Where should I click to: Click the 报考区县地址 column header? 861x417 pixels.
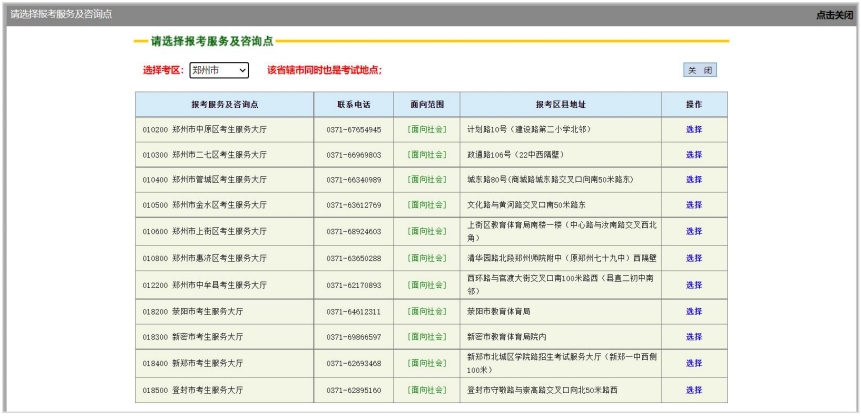[x=560, y=104]
